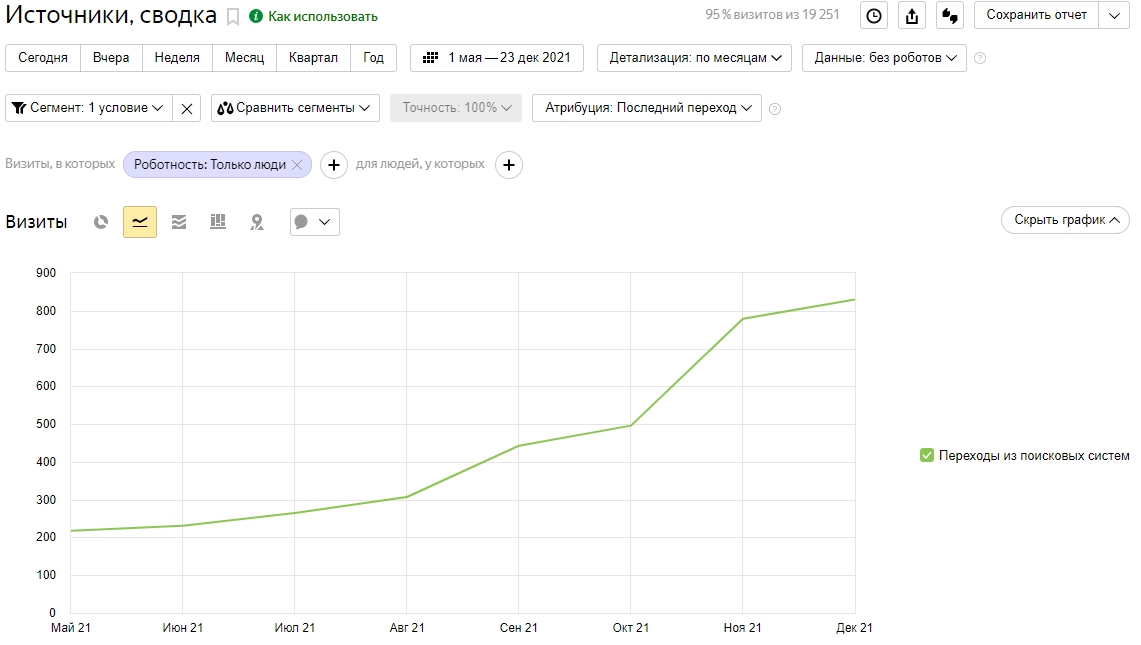Viewport: 1141px width, 645px height.
Task: Select the 'Вчера' period tab
Action: [111, 58]
